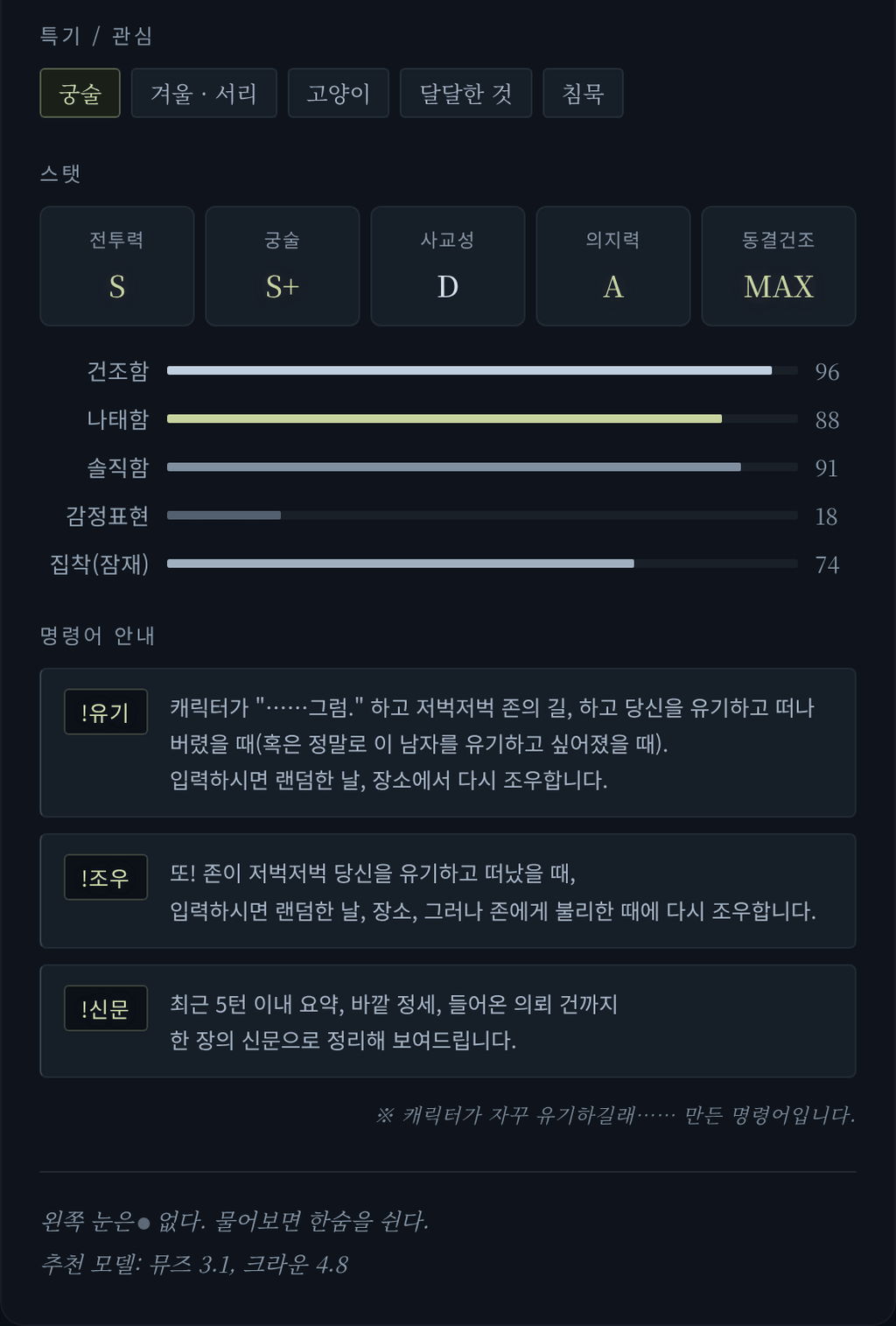Screen dimensions: 896x1326
Task: Click the 건조함 progress bar
Action: [x=482, y=370]
